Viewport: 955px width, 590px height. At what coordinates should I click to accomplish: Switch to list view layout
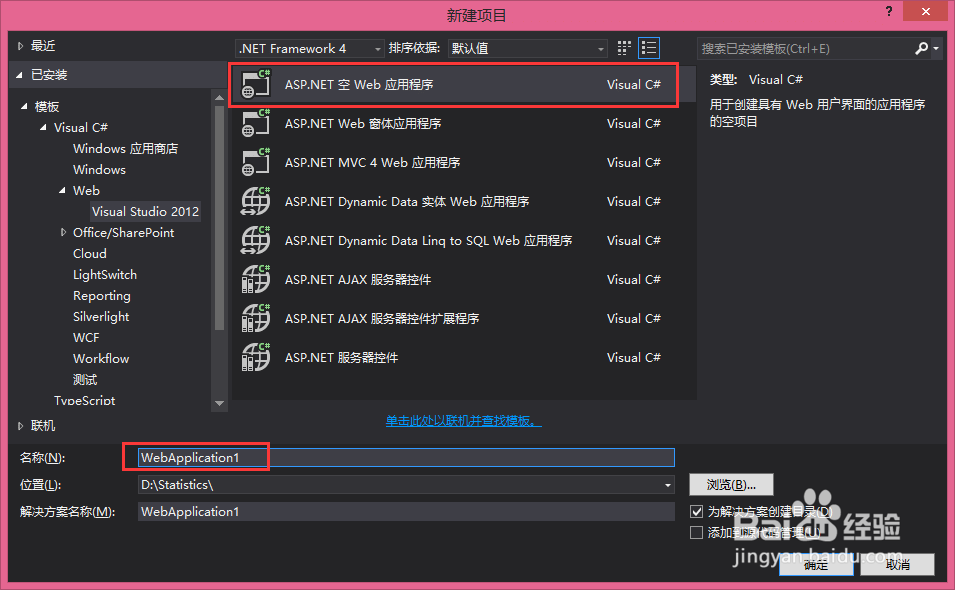pos(649,48)
